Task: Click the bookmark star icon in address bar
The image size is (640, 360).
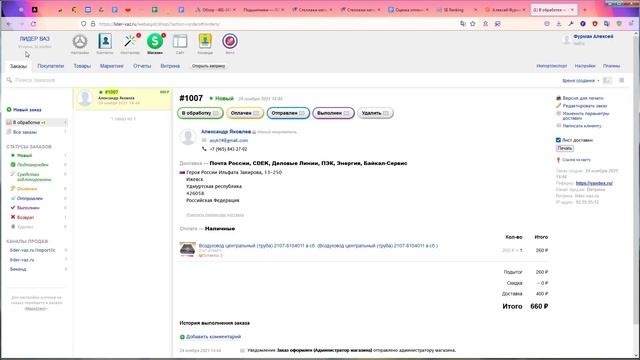Action: pyautogui.click(x=473, y=24)
